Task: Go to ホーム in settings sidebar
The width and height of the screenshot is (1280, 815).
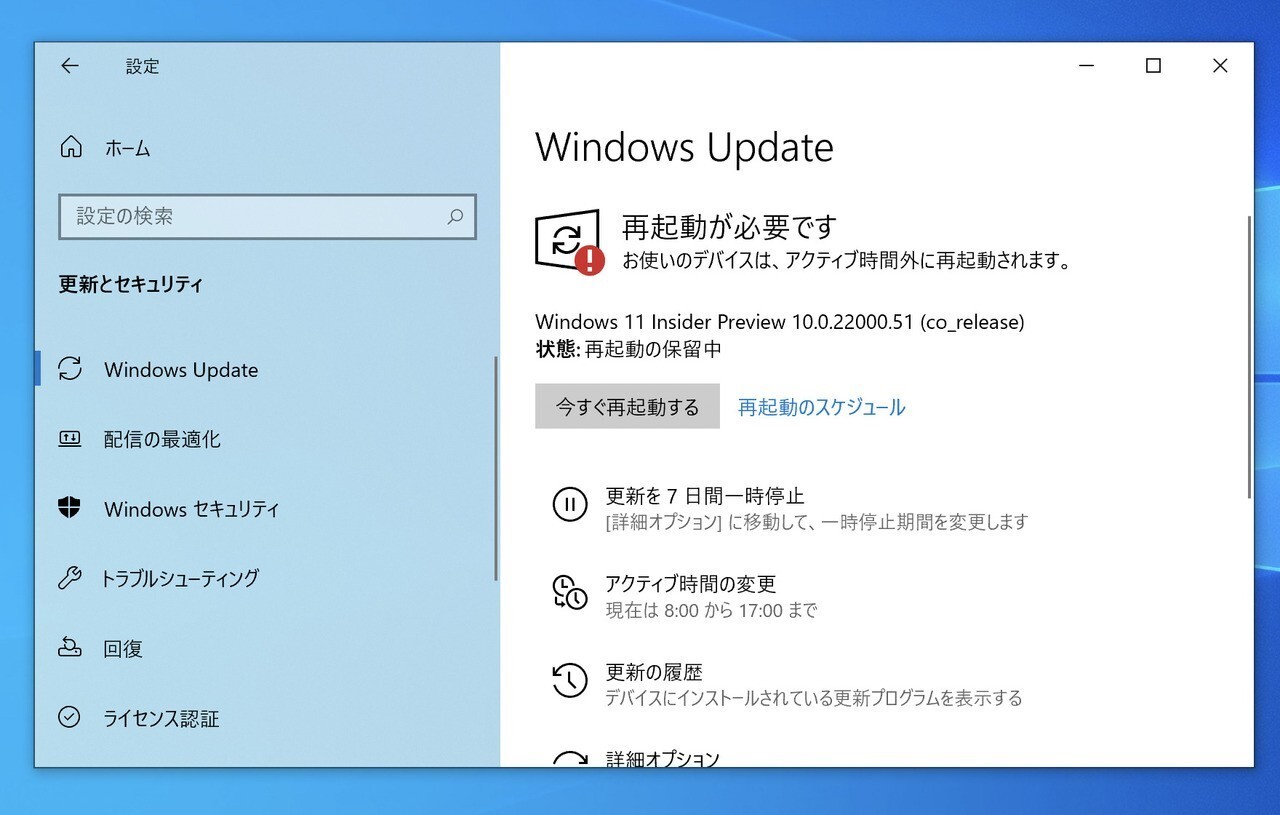Action: pos(127,148)
